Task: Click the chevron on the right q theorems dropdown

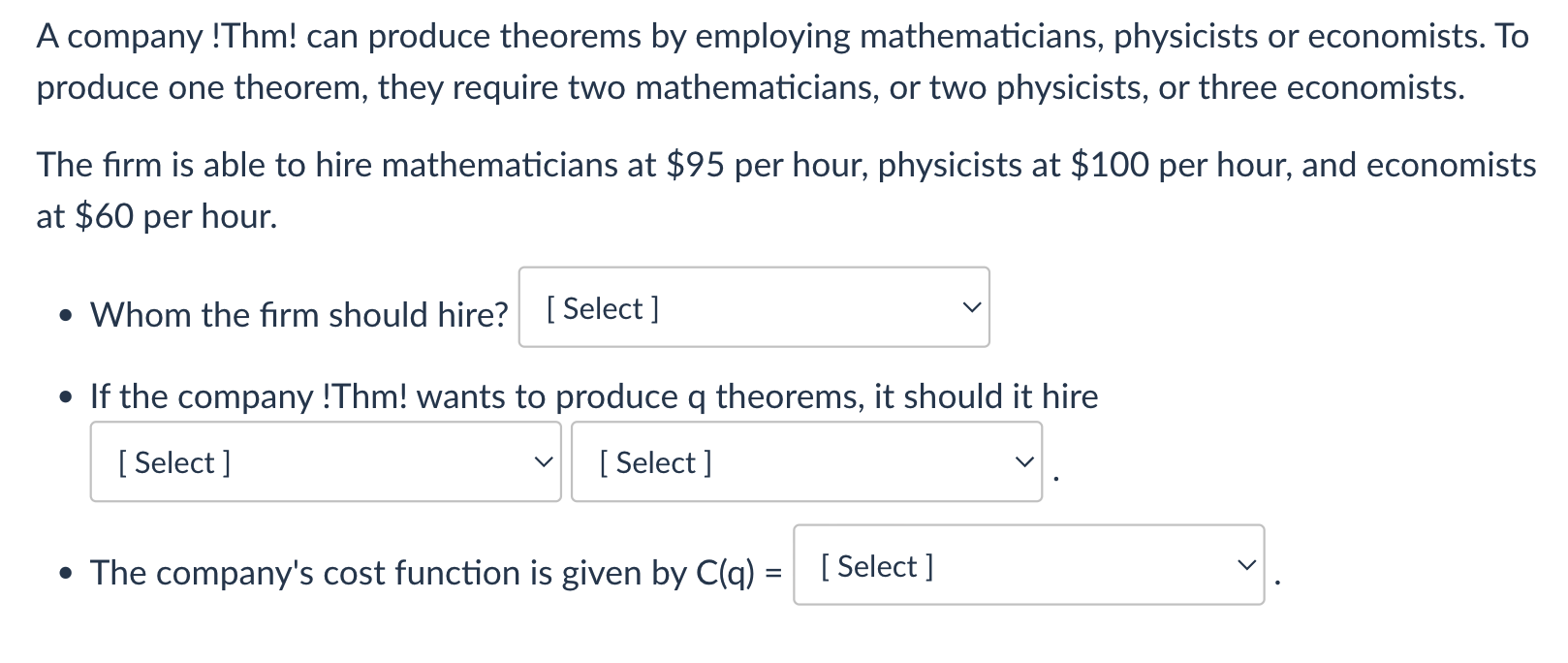Action: [1024, 462]
